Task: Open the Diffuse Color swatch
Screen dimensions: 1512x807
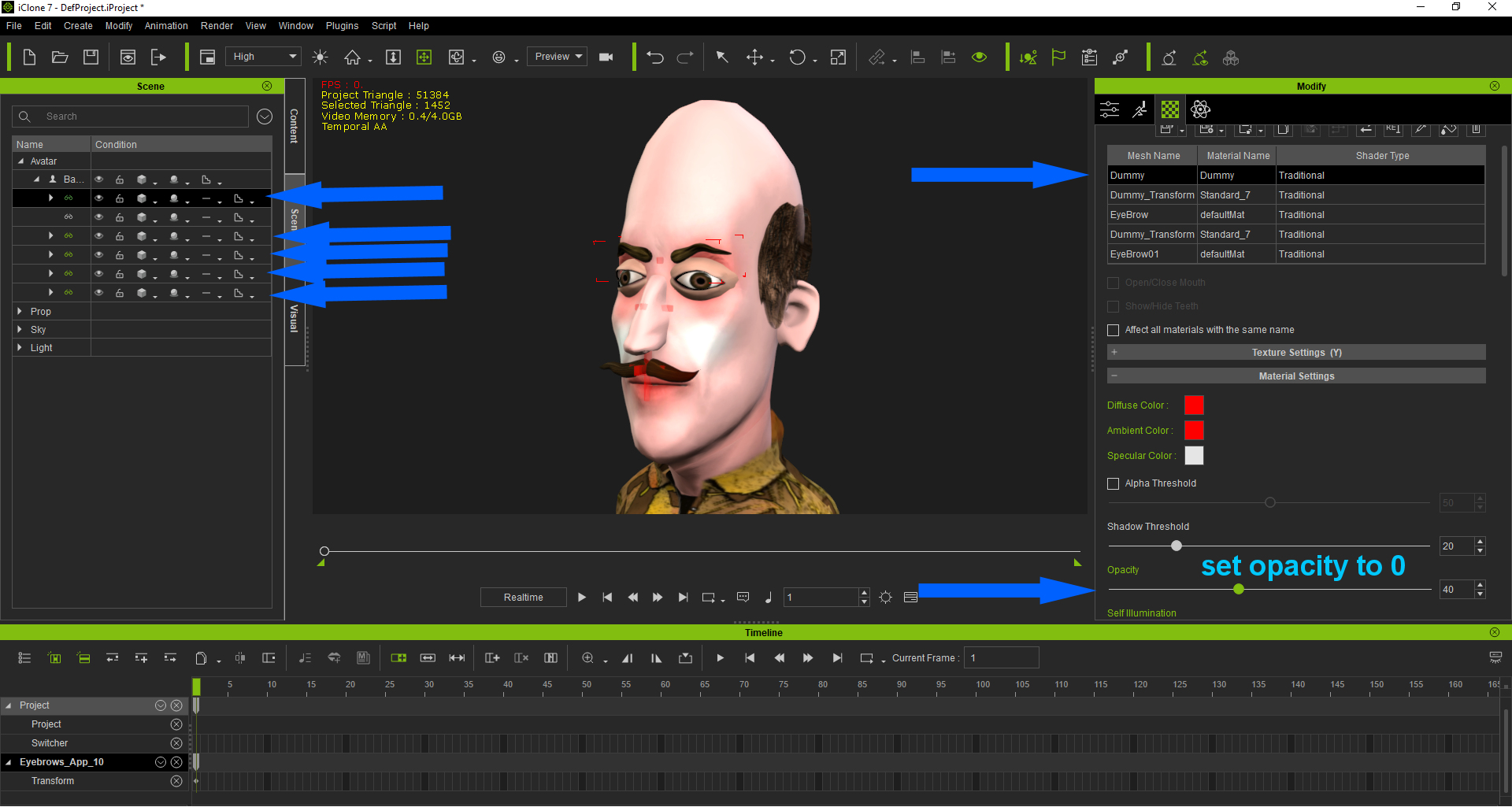Action: tap(1194, 405)
